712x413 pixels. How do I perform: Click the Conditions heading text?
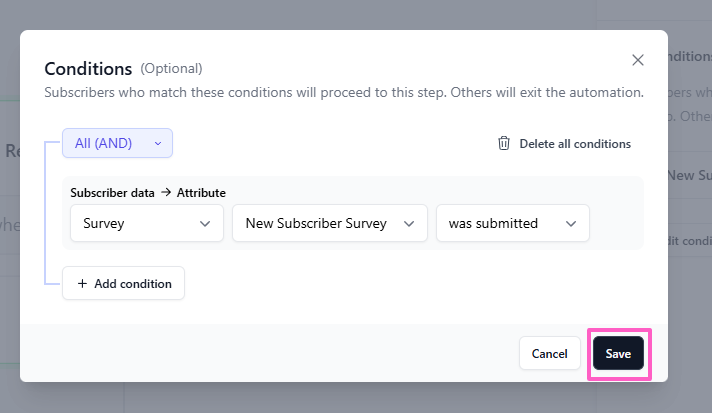click(88, 69)
